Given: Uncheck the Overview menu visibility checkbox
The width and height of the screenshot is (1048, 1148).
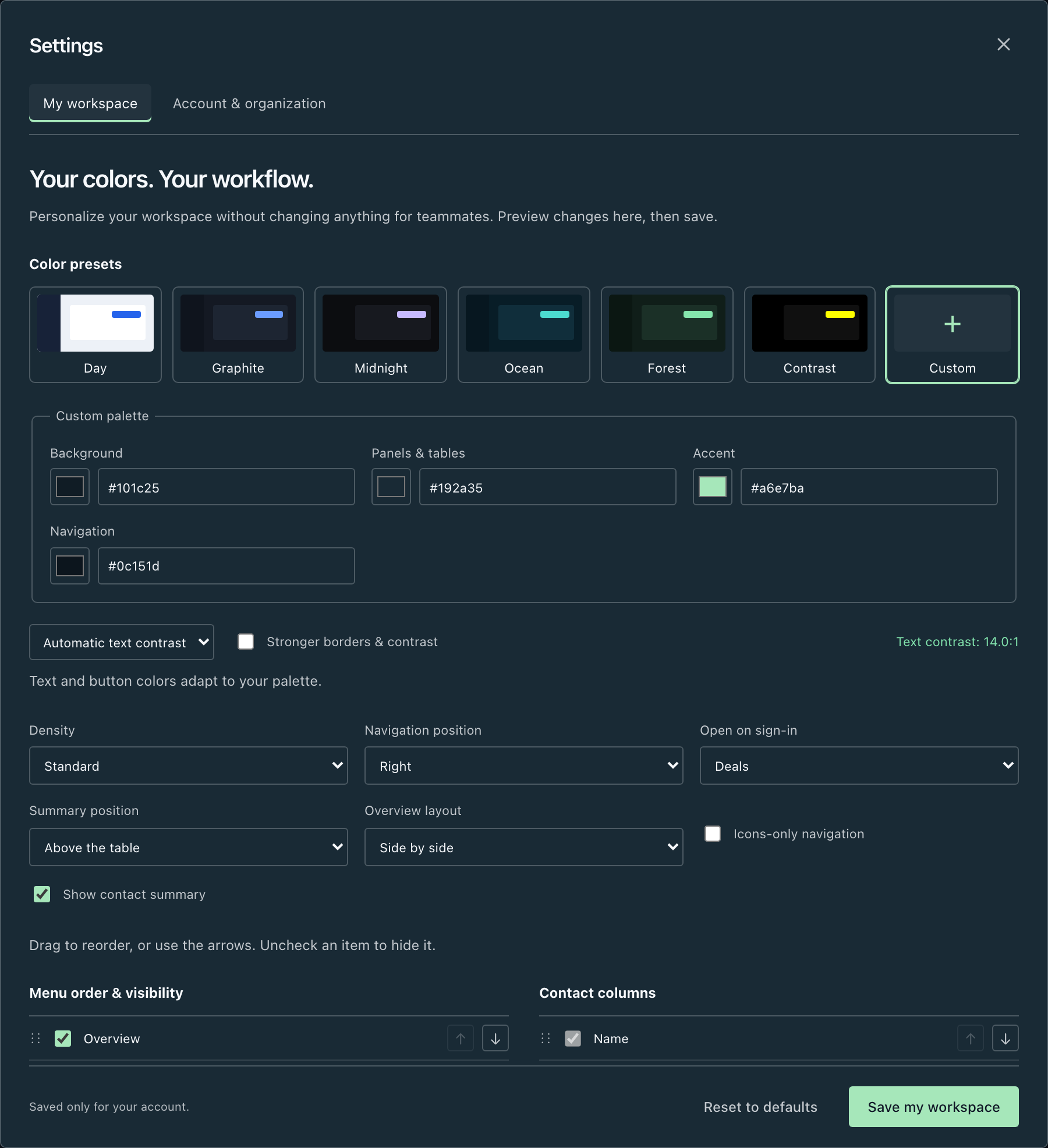Looking at the screenshot, I should [x=63, y=1039].
